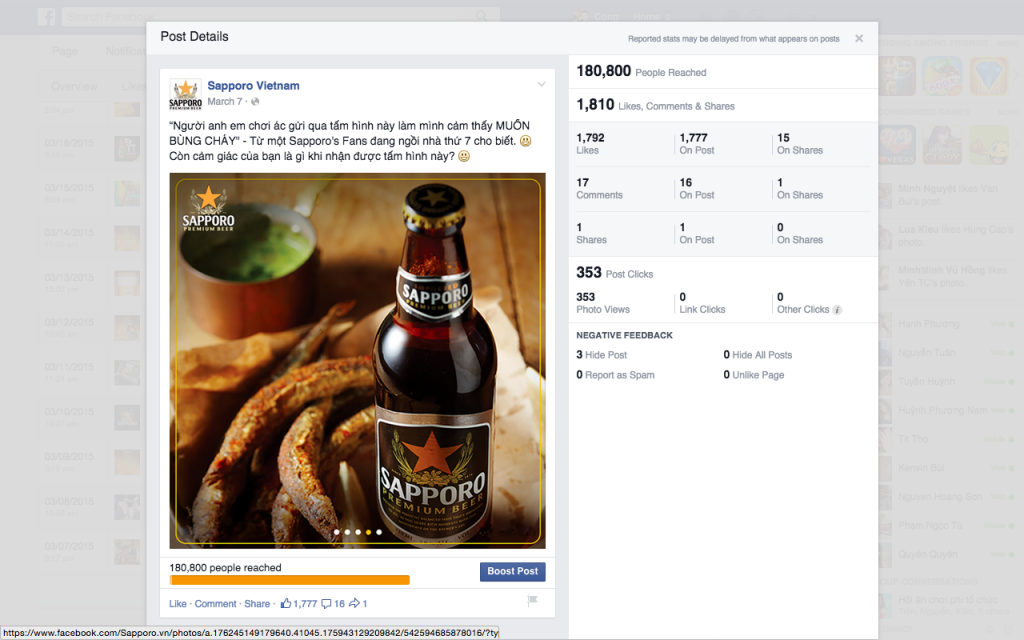Click the NEGATIVE FEEDBACK heading
Viewport: 1024px width, 640px height.
point(624,335)
